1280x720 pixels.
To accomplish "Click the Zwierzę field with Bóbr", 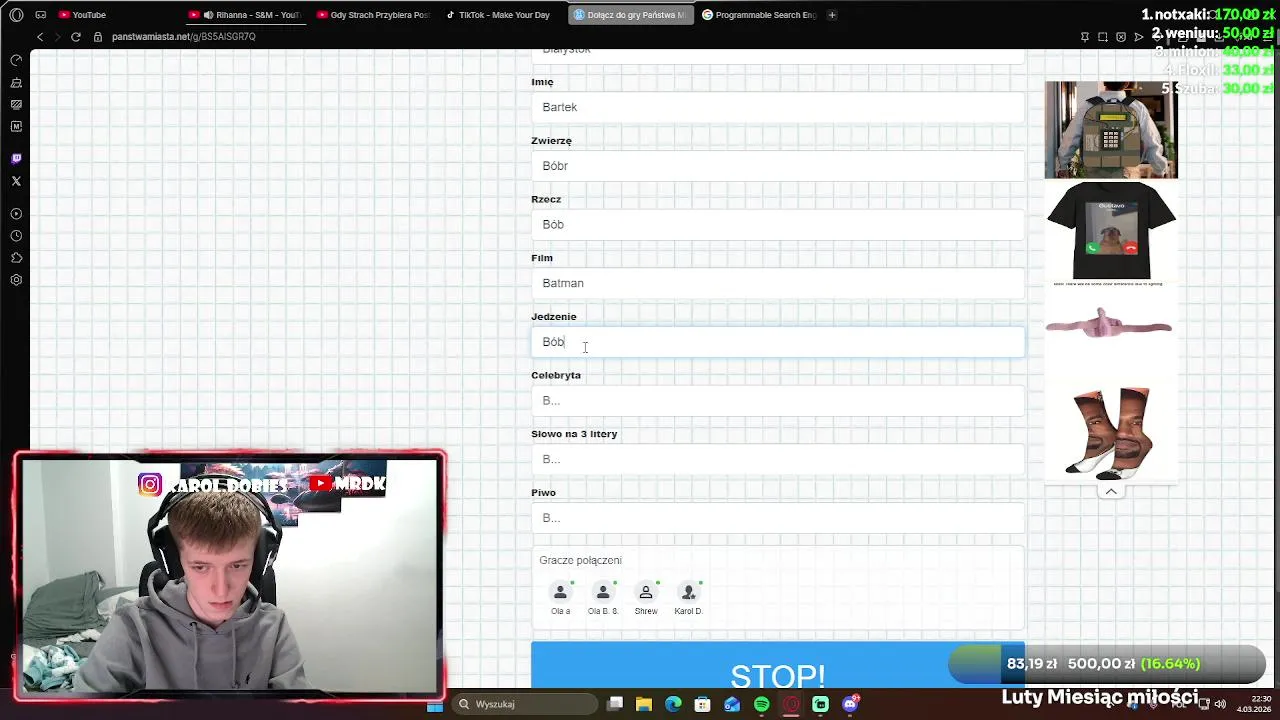I will 778,166.
